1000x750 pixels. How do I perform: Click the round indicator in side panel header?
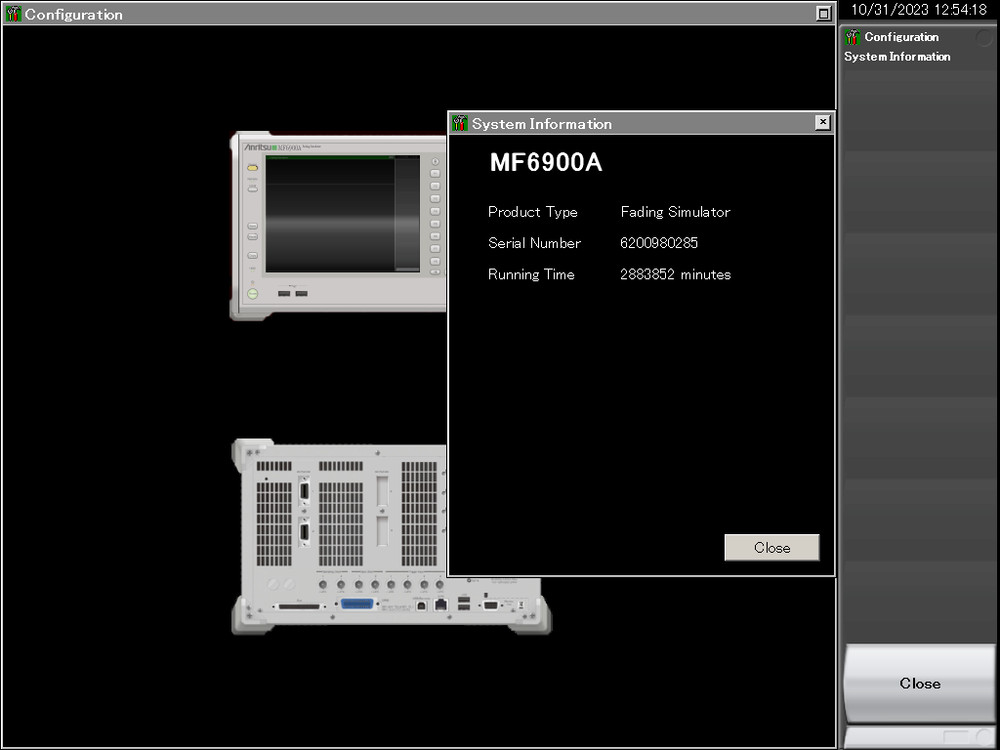pyautogui.click(x=984, y=38)
